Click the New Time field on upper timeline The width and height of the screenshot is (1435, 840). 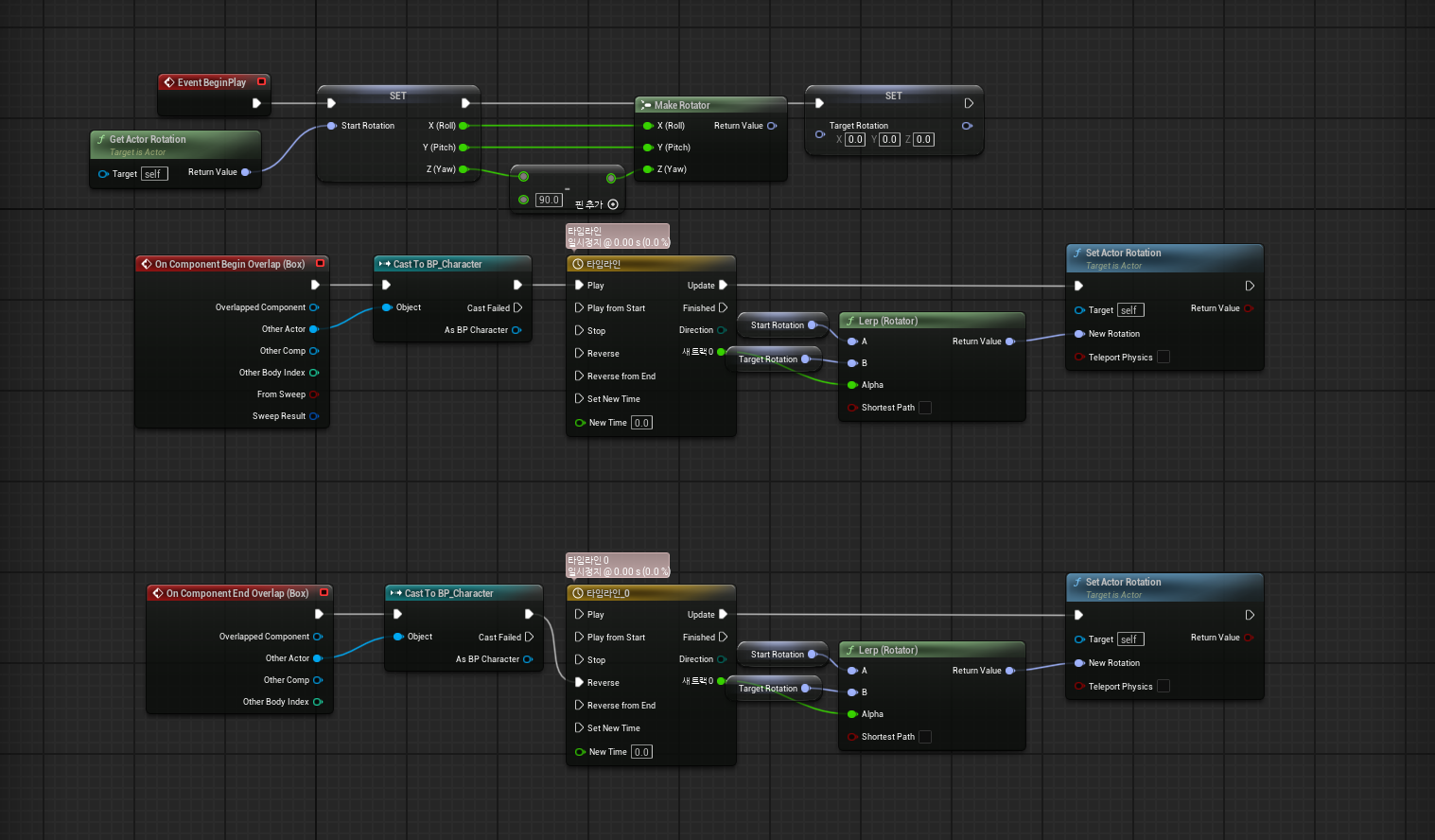coord(641,423)
